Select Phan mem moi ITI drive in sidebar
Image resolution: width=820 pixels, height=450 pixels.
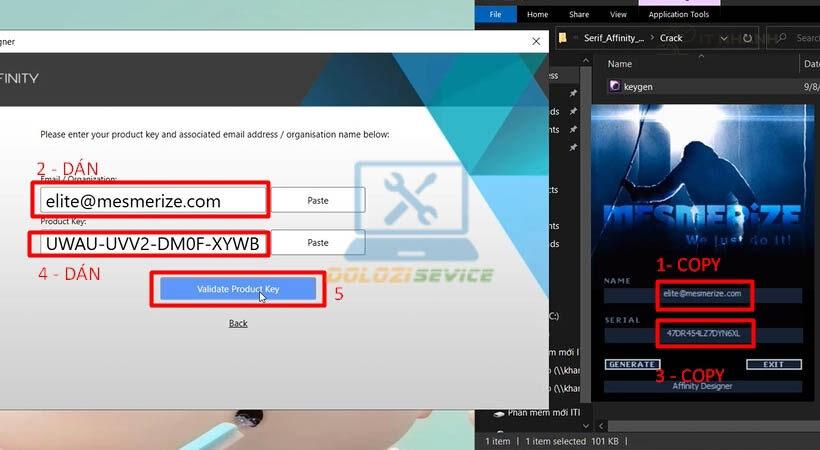(543, 413)
